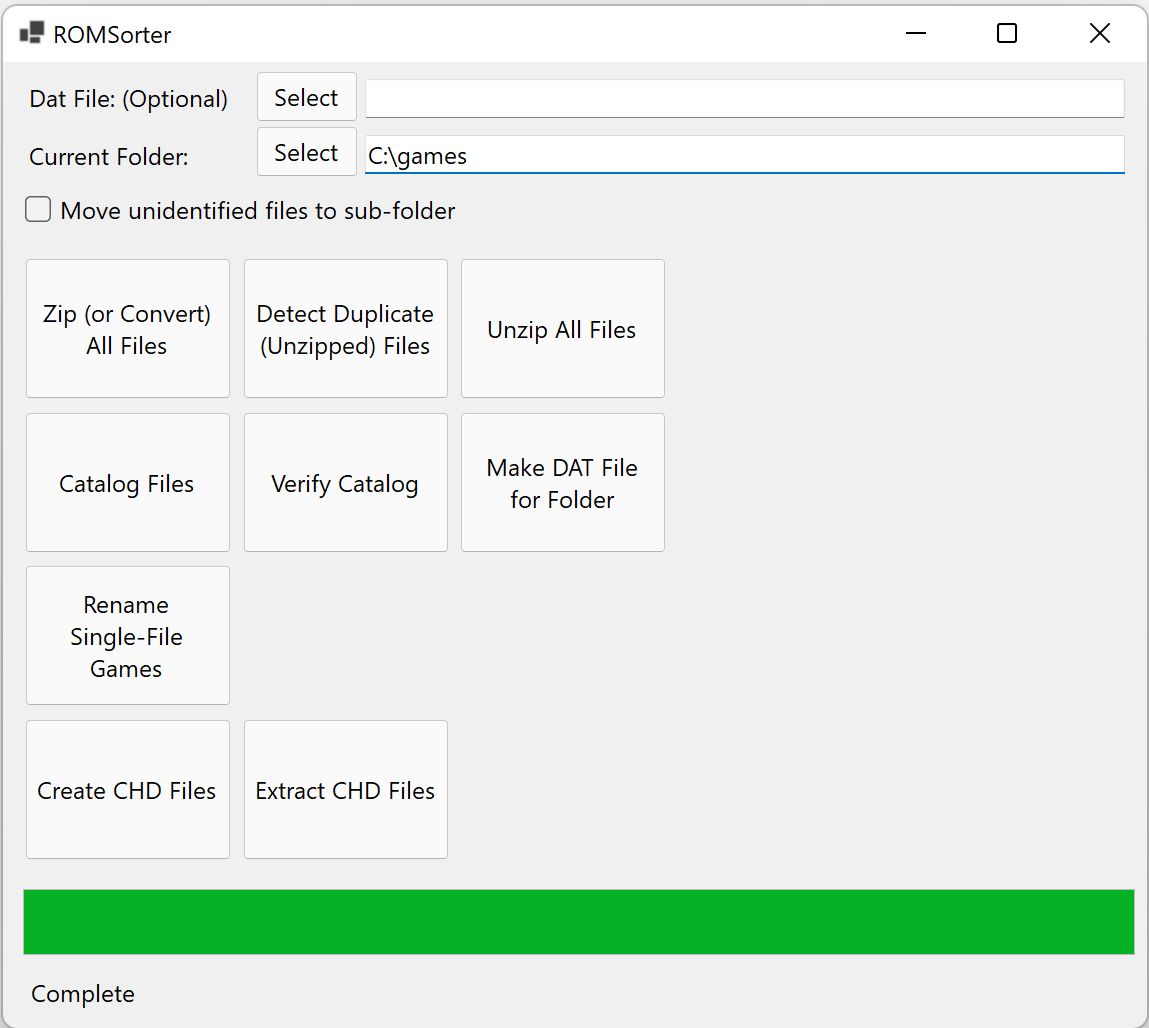Focus the Dat File path field
This screenshot has height=1028, width=1149.
coord(744,99)
